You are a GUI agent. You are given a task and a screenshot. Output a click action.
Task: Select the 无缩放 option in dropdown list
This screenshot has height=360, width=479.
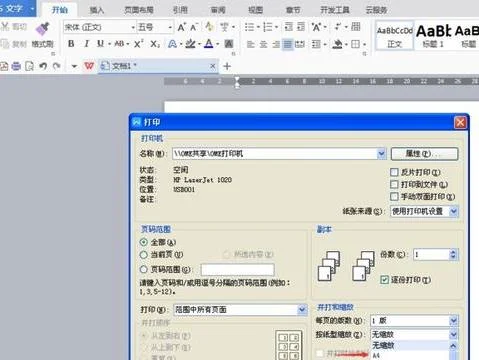[x=410, y=345]
